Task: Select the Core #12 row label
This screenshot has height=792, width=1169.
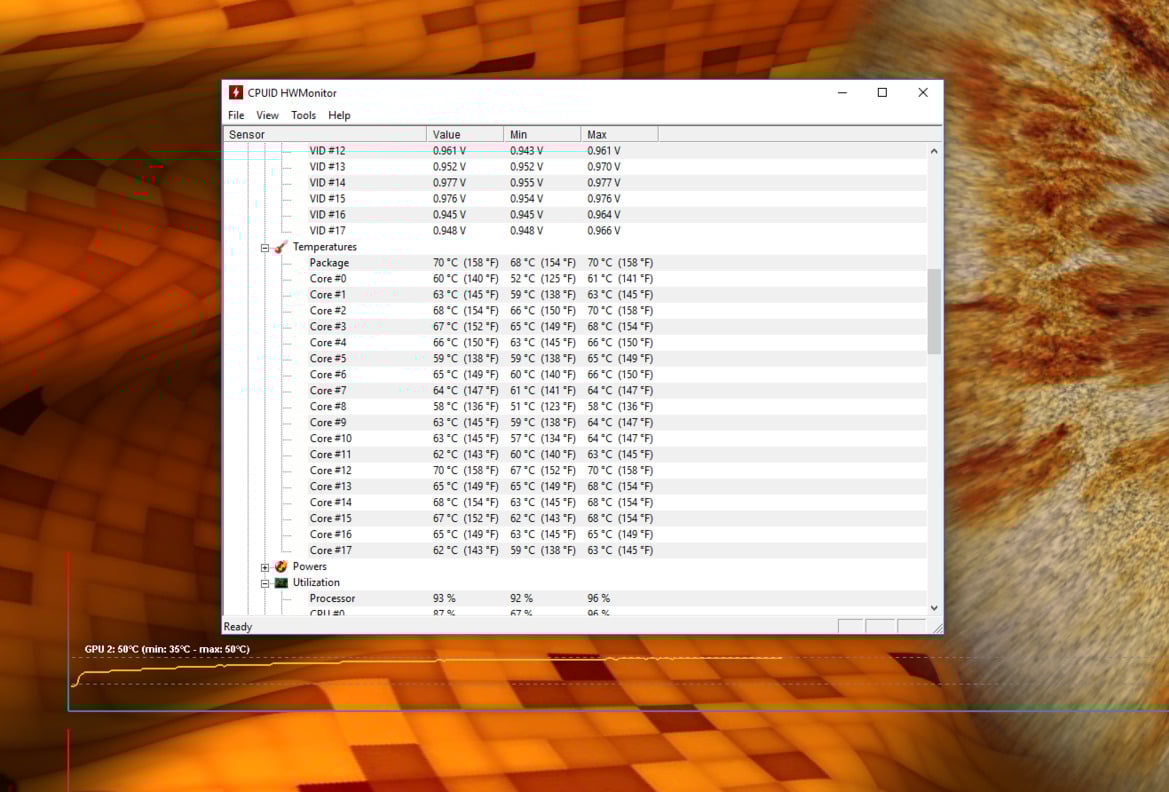Action: click(330, 471)
